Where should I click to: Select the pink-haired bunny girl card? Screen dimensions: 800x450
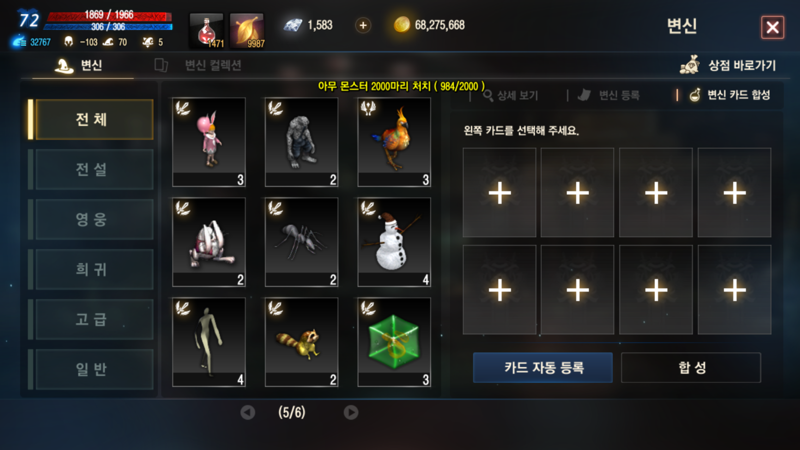[209, 142]
